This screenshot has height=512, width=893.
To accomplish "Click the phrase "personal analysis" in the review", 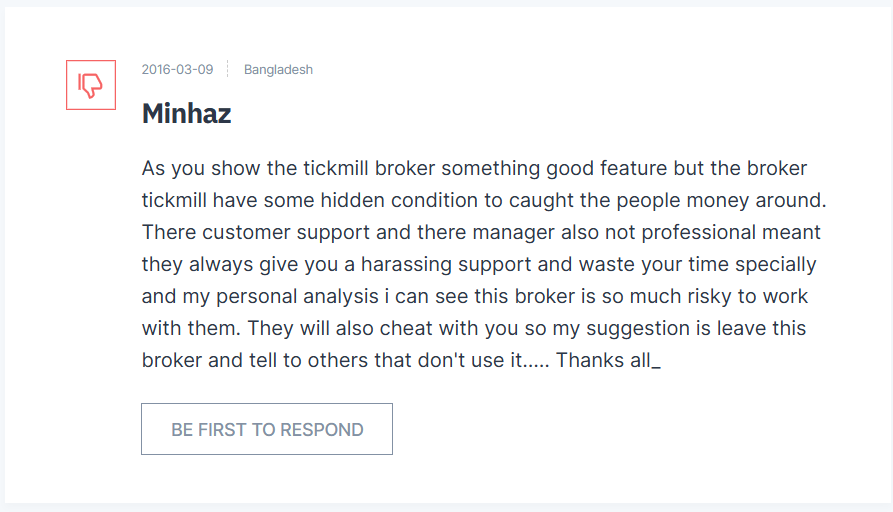I will tap(297, 297).
